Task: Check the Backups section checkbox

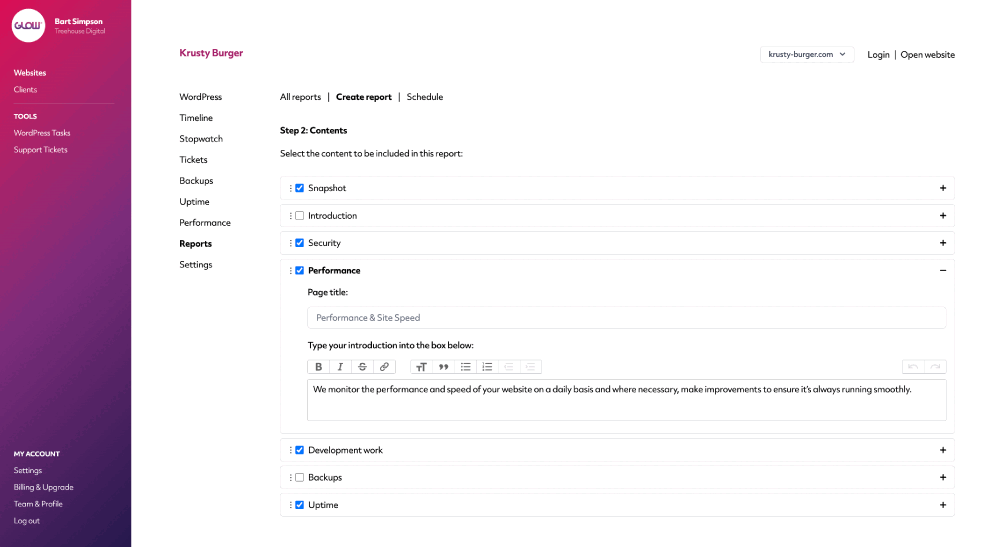Action: point(300,478)
